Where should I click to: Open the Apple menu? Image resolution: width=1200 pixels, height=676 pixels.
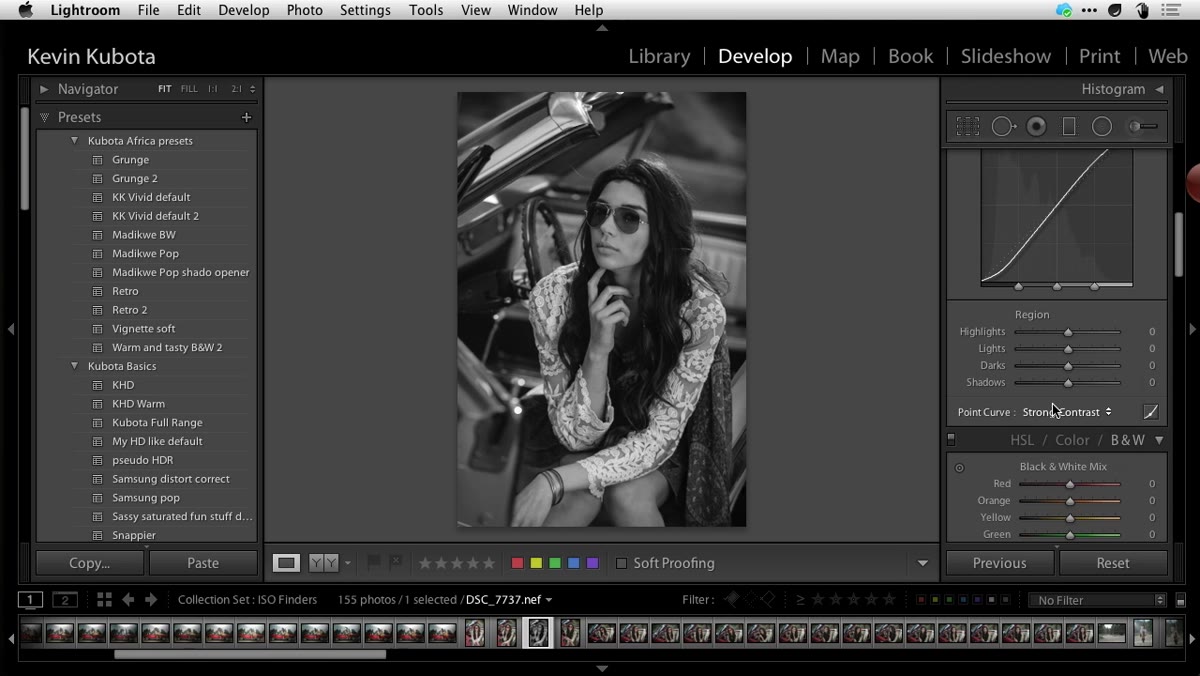(26, 10)
